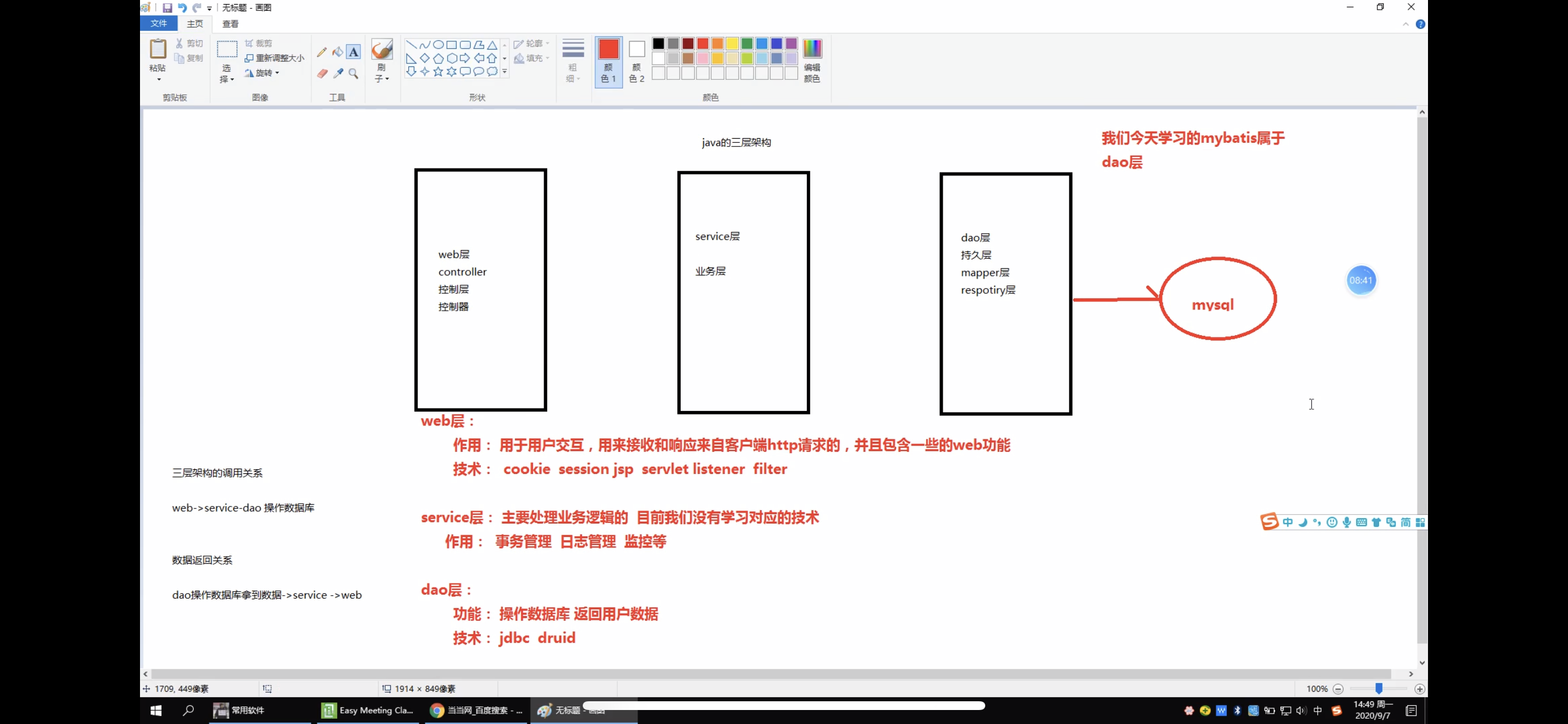Choose the Right arrow shape
This screenshot has height=724, width=1568.
[465, 58]
